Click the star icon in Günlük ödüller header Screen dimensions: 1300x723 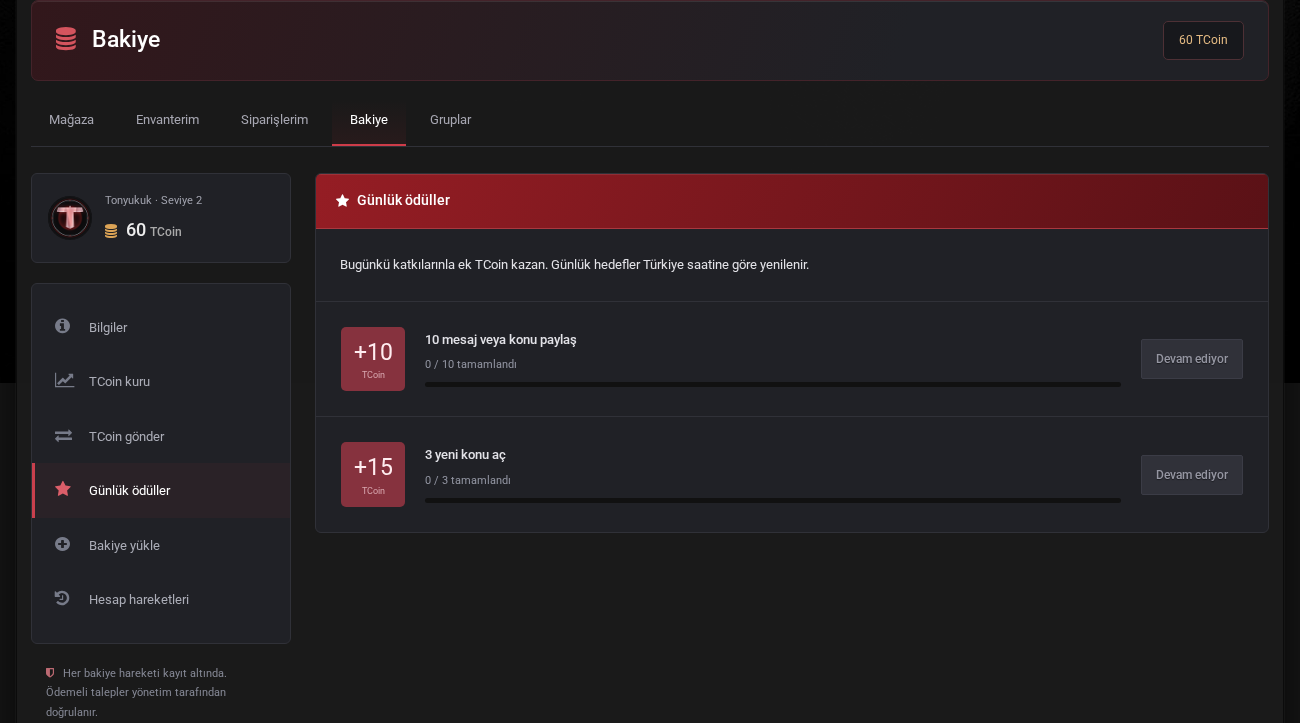point(343,200)
